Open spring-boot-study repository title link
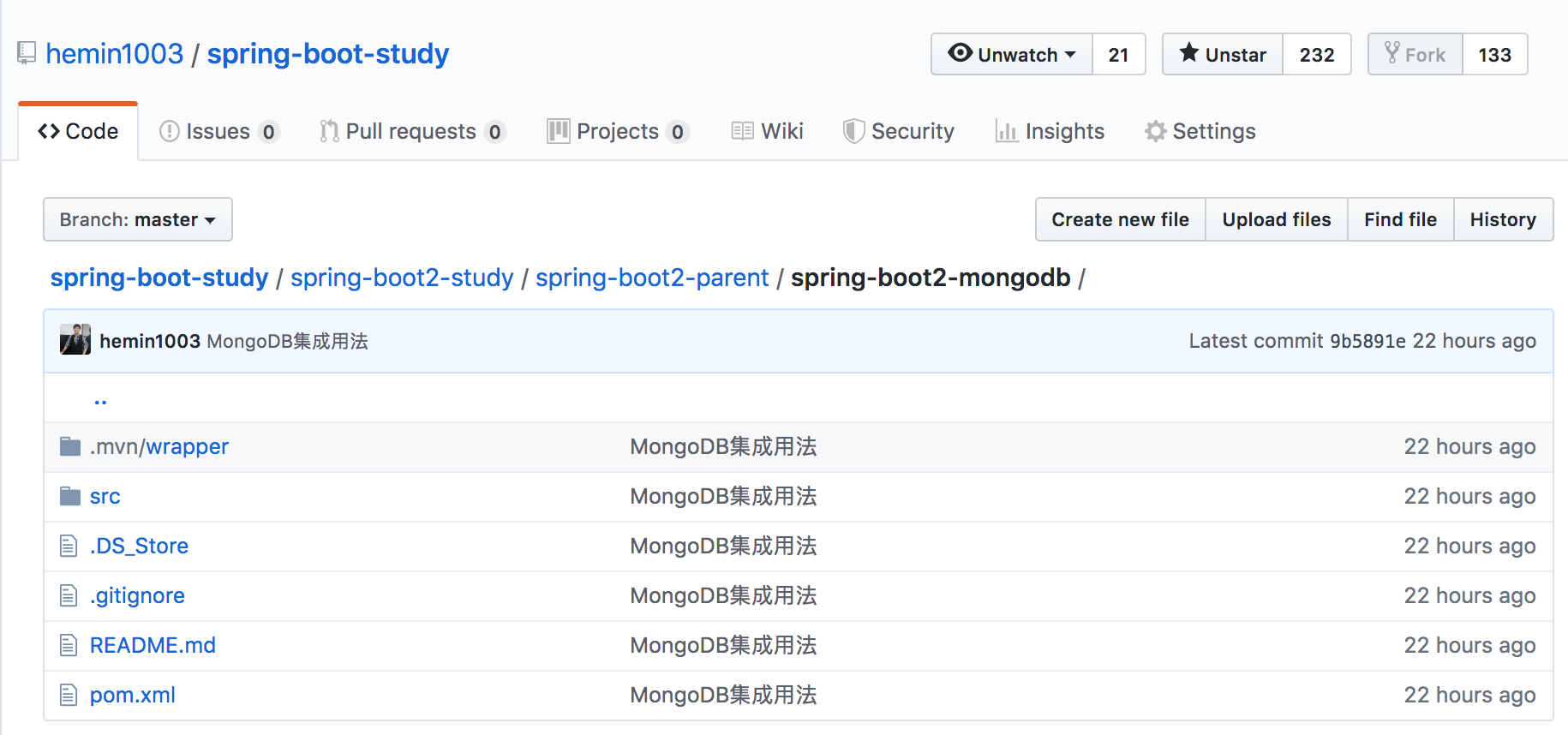 [x=328, y=54]
